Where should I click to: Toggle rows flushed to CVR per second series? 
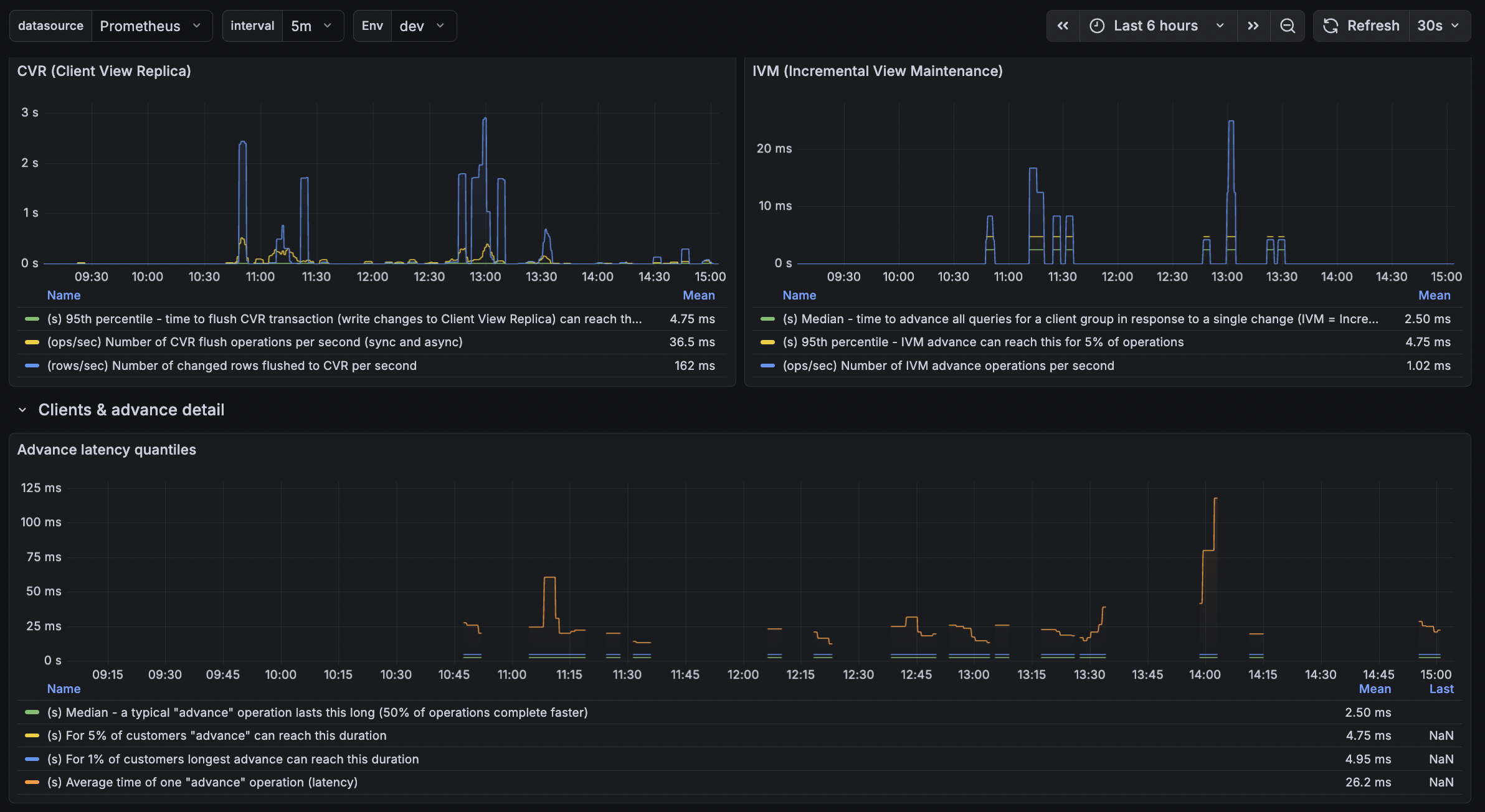[232, 366]
